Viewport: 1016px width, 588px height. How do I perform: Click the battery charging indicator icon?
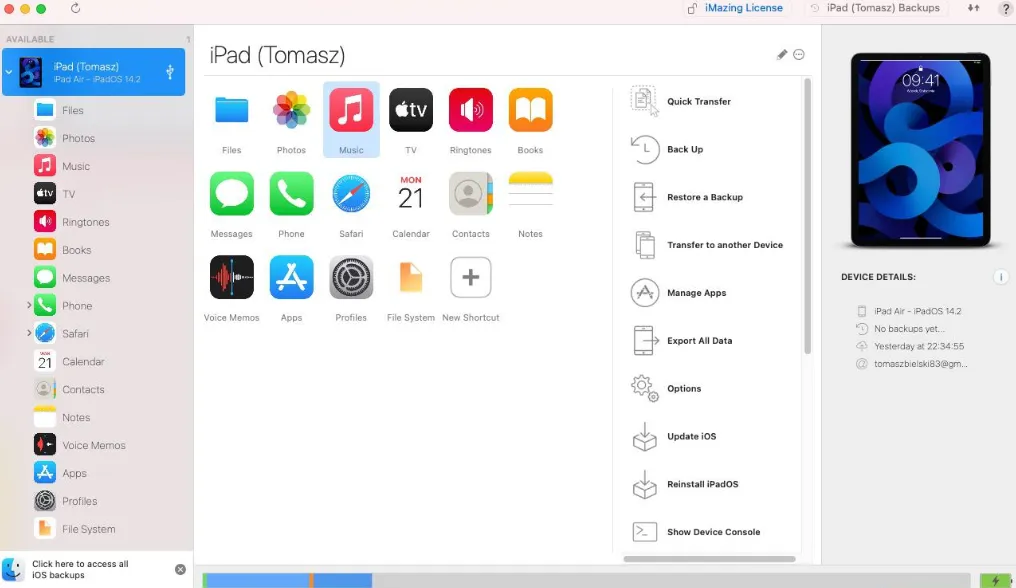tap(995, 581)
